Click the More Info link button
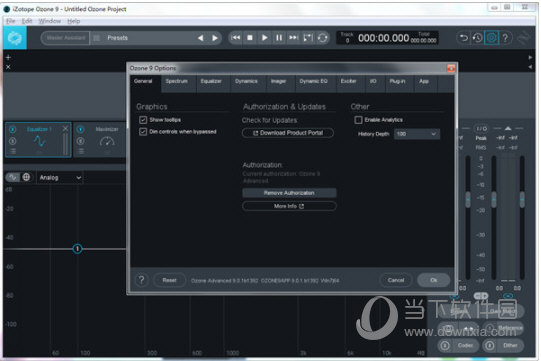 click(289, 206)
